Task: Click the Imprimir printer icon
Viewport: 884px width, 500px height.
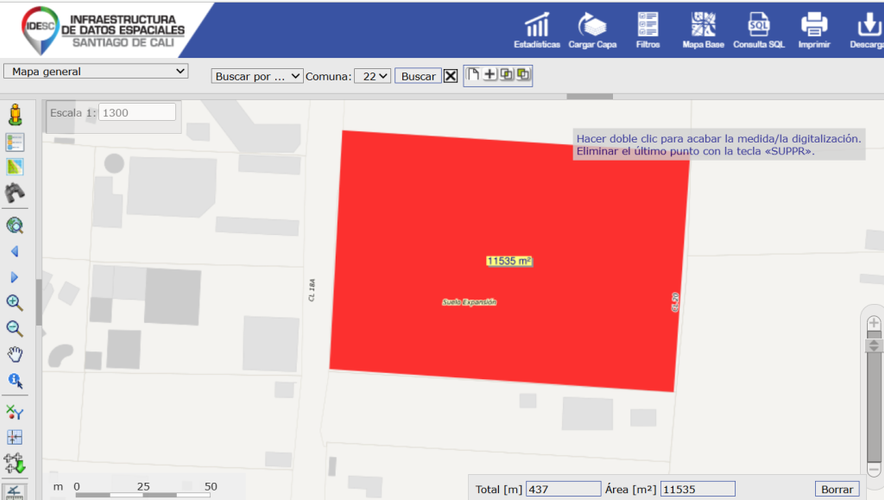Action: pyautogui.click(x=814, y=25)
